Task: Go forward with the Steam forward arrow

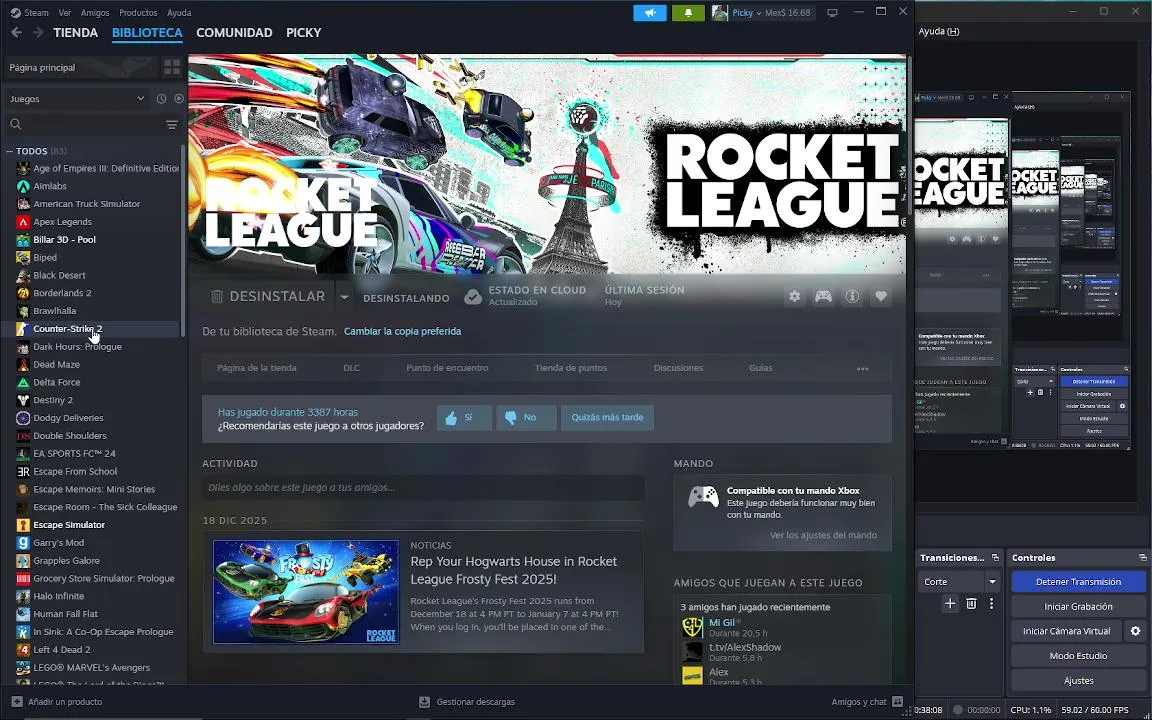Action: click(x=38, y=32)
